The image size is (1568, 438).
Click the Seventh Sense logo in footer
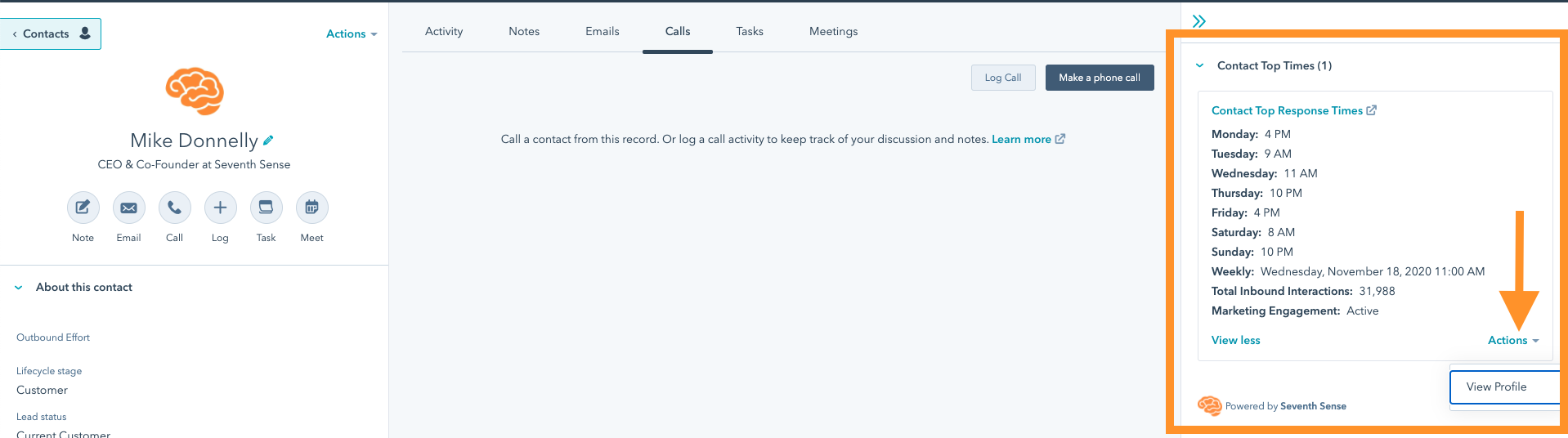[1209, 405]
